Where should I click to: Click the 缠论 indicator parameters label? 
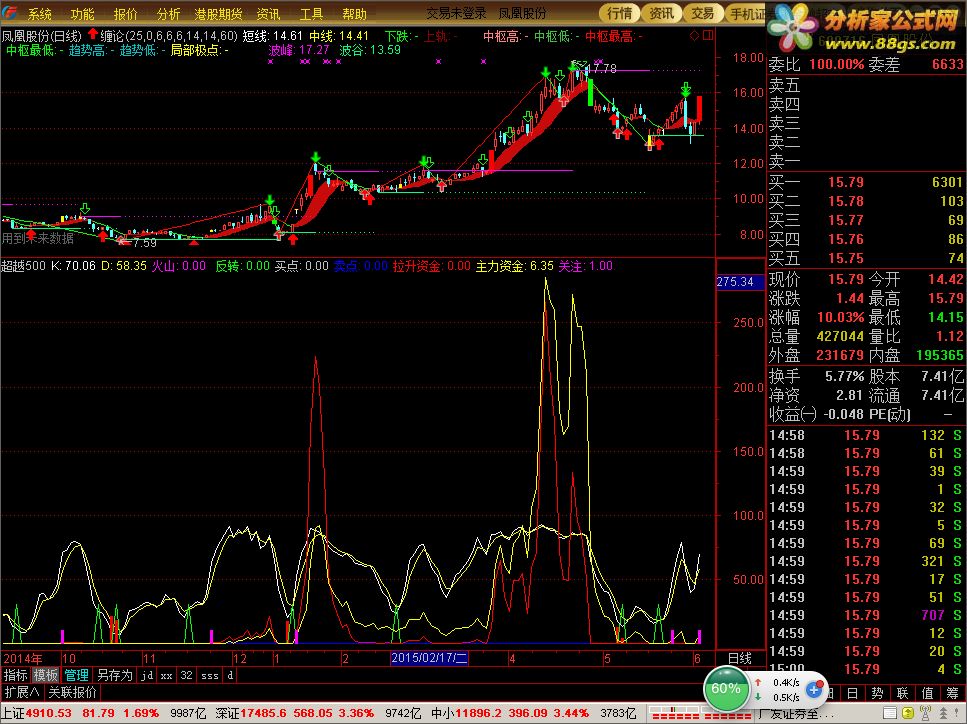169,36
